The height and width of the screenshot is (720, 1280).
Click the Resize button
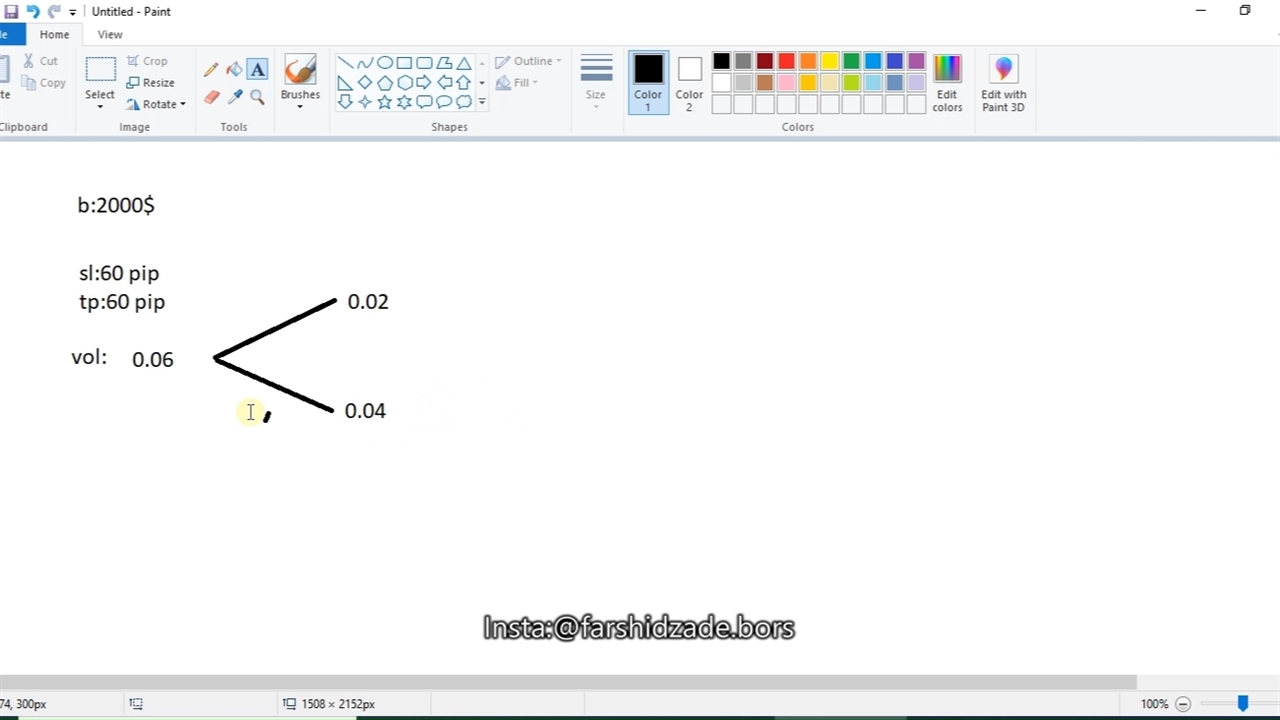pos(151,83)
